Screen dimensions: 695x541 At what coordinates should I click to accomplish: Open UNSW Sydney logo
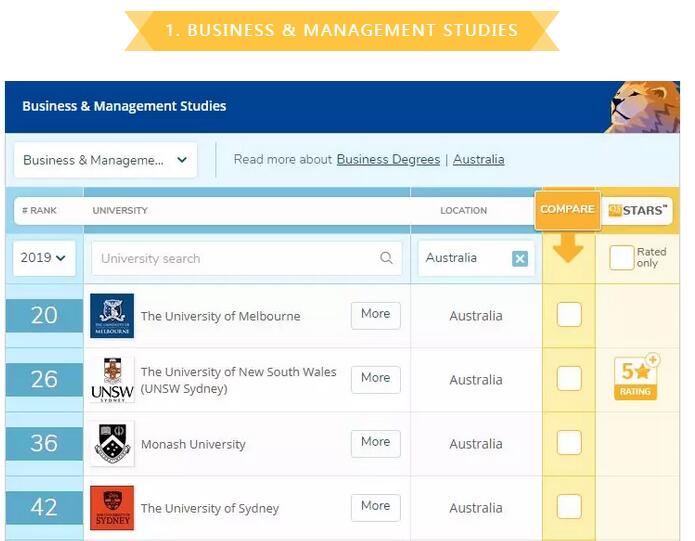coord(112,380)
